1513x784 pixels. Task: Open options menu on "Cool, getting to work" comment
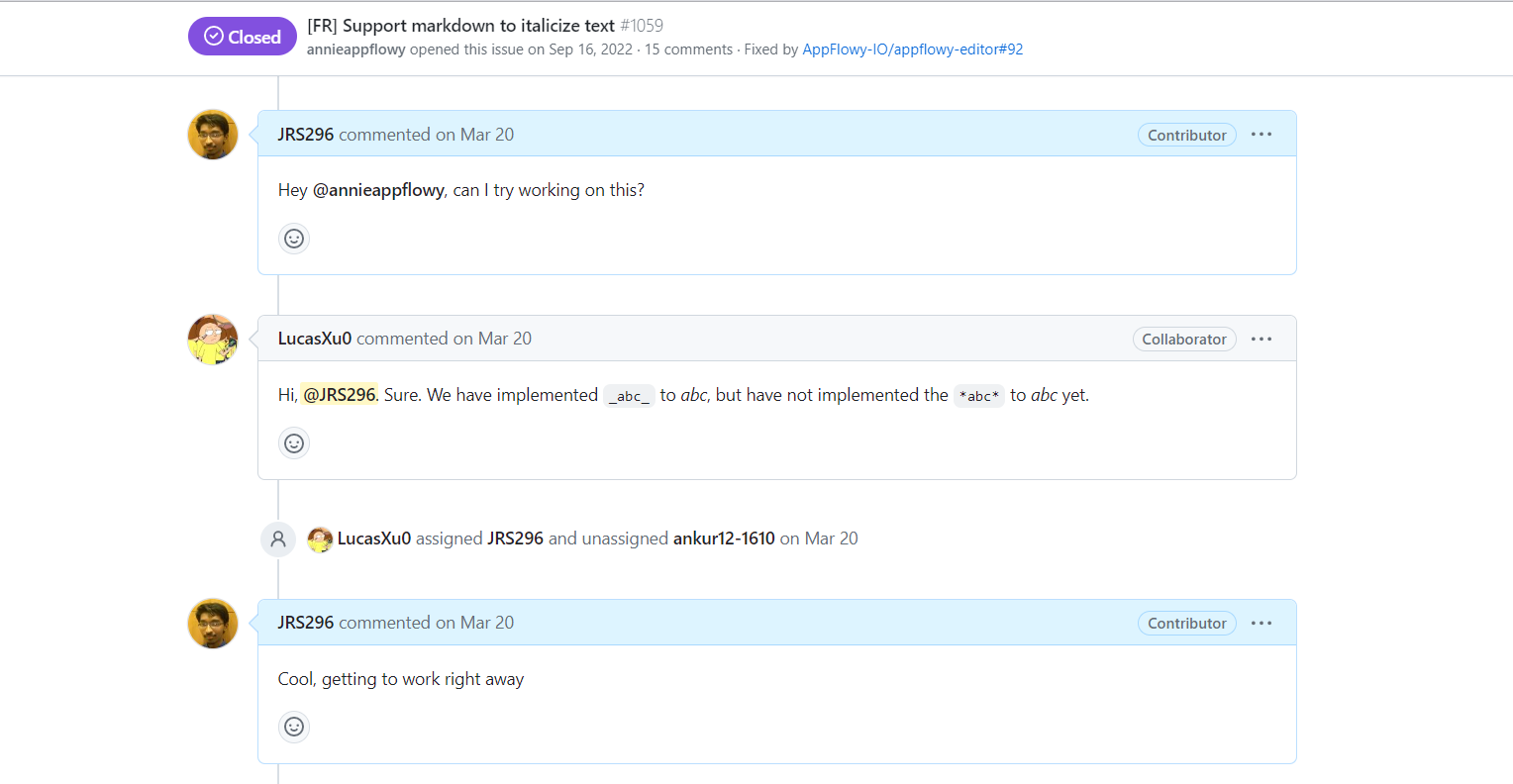1261,623
